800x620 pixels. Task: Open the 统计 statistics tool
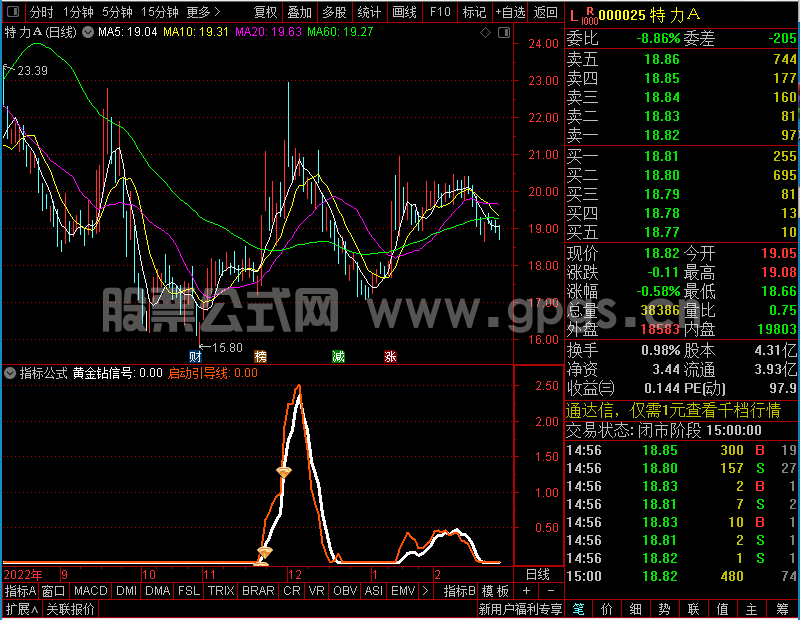(369, 12)
